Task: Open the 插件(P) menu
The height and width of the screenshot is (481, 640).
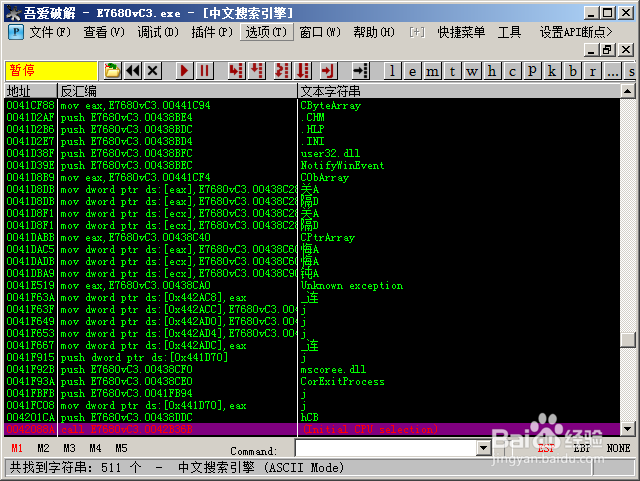Action: [212, 32]
